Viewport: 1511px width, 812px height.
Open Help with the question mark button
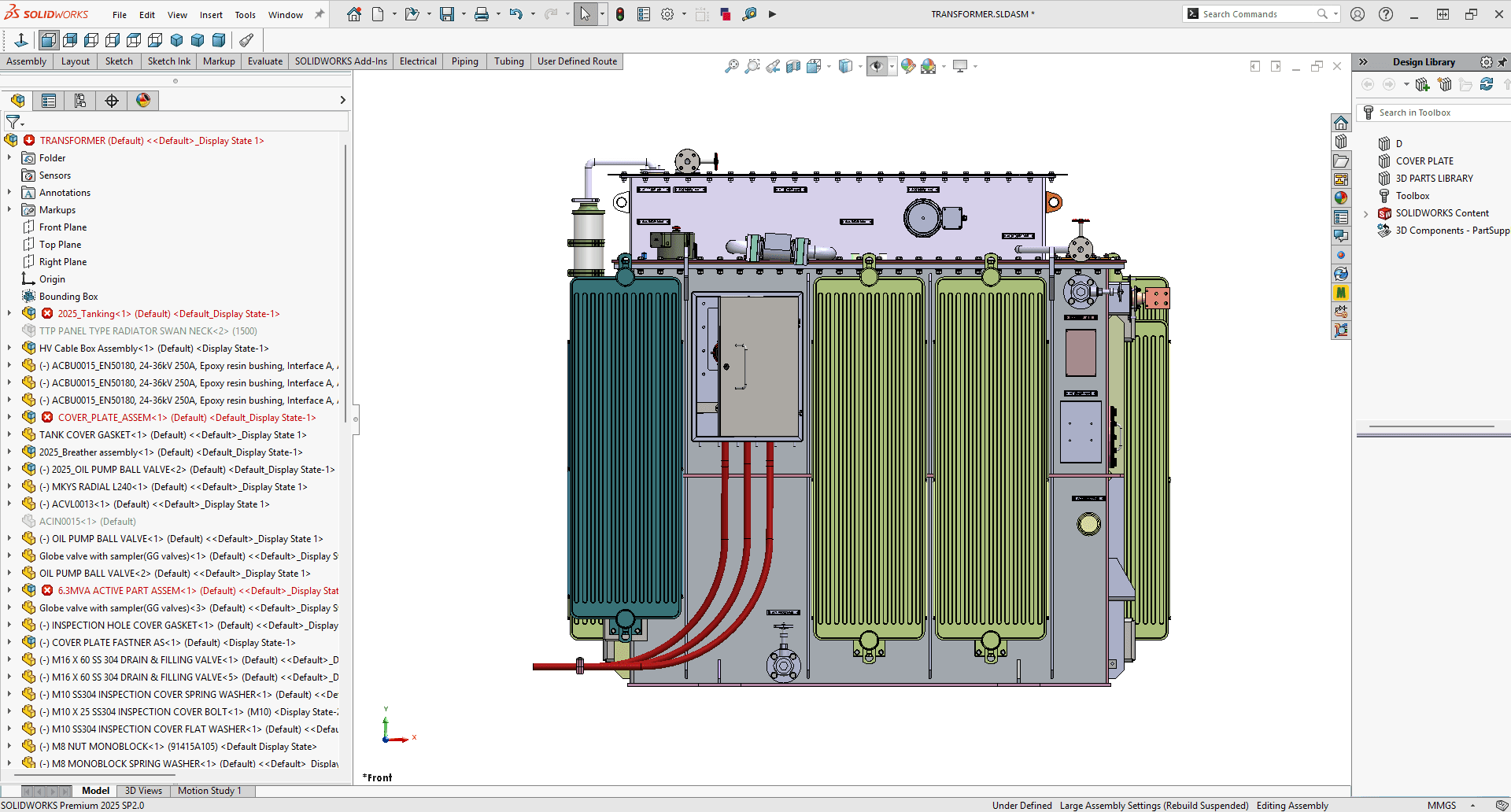click(x=1386, y=13)
